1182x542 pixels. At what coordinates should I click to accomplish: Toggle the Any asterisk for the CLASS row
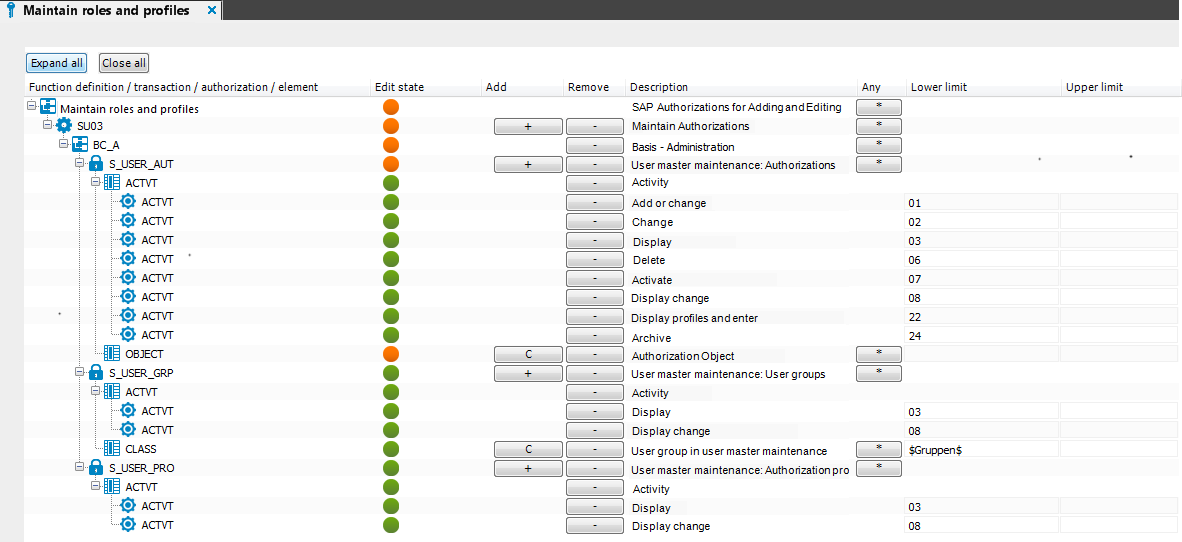point(879,449)
